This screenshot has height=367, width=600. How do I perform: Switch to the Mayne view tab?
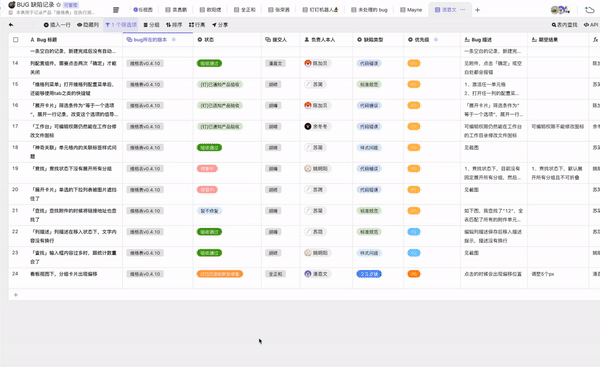[x=411, y=10]
